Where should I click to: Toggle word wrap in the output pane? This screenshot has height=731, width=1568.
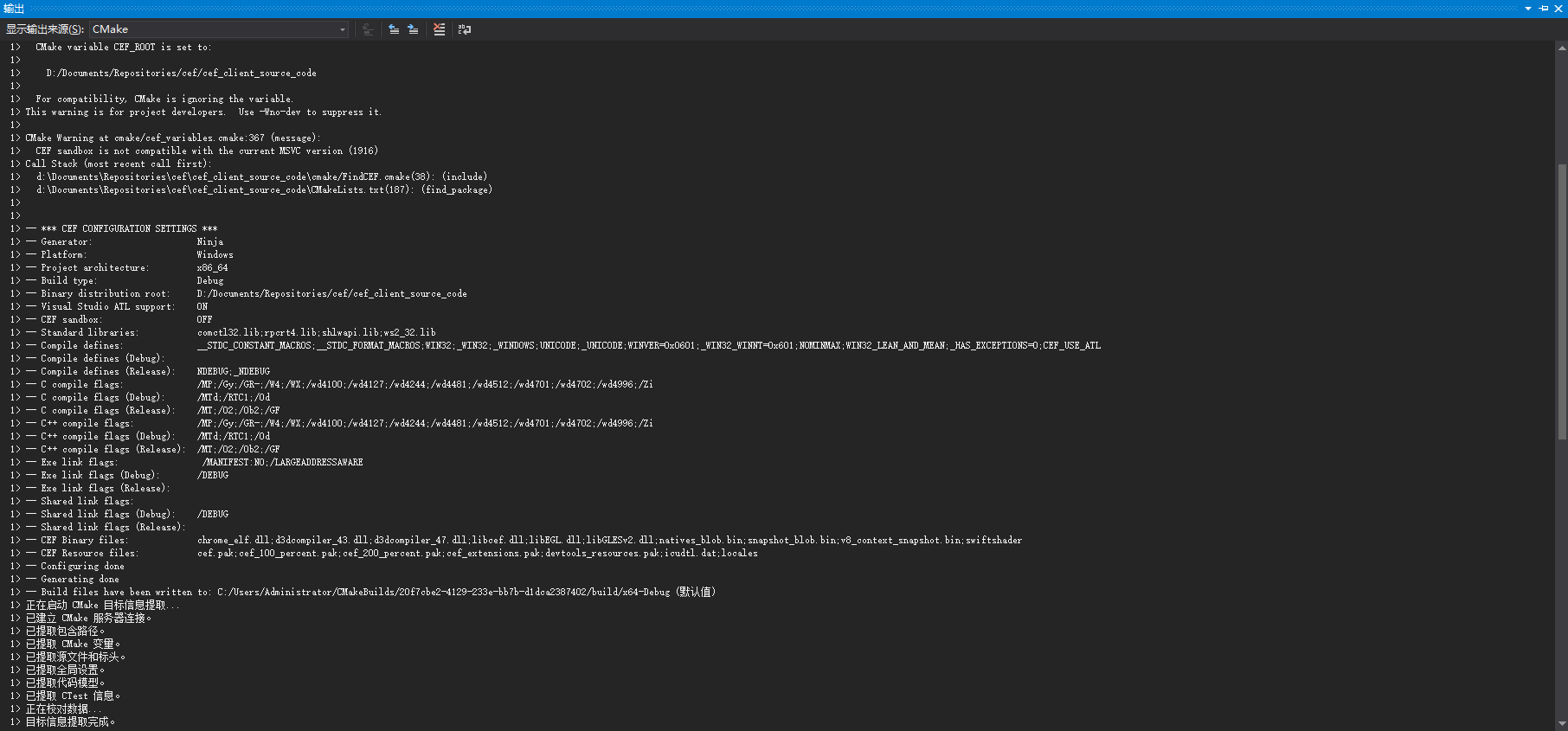465,29
